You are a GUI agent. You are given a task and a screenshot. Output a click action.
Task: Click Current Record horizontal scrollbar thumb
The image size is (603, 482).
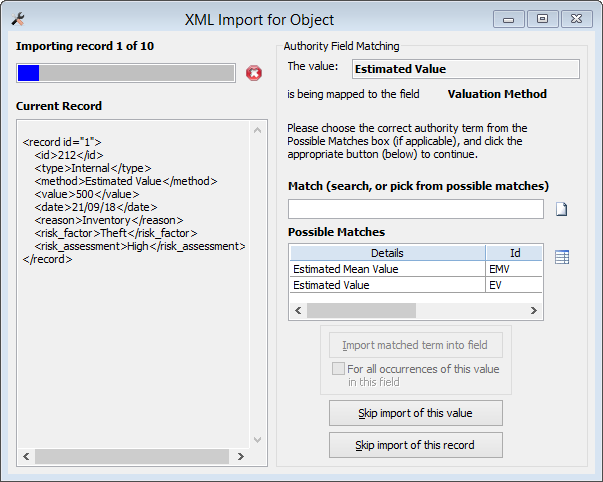[x=132, y=456]
